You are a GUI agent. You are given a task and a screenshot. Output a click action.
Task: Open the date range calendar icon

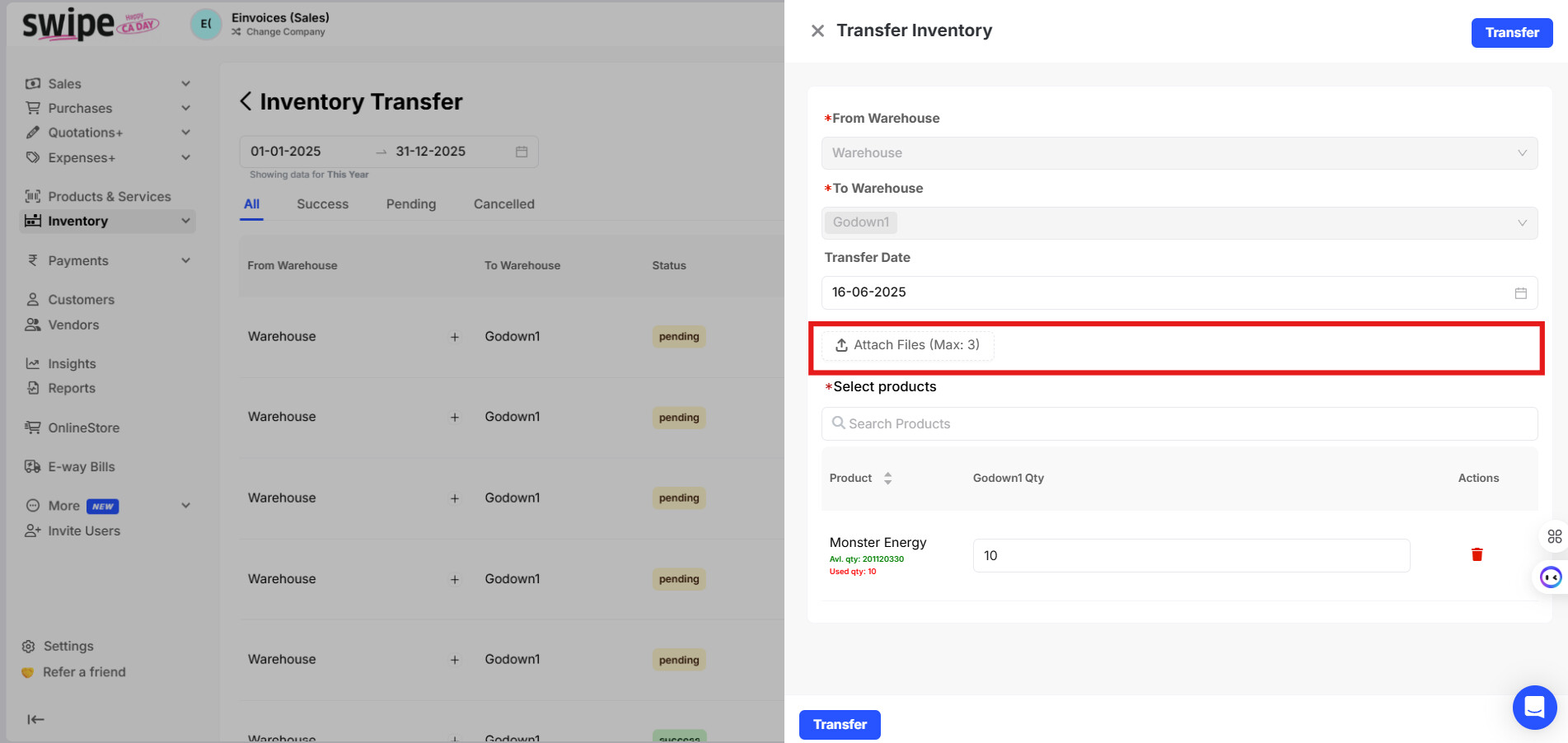coord(522,152)
